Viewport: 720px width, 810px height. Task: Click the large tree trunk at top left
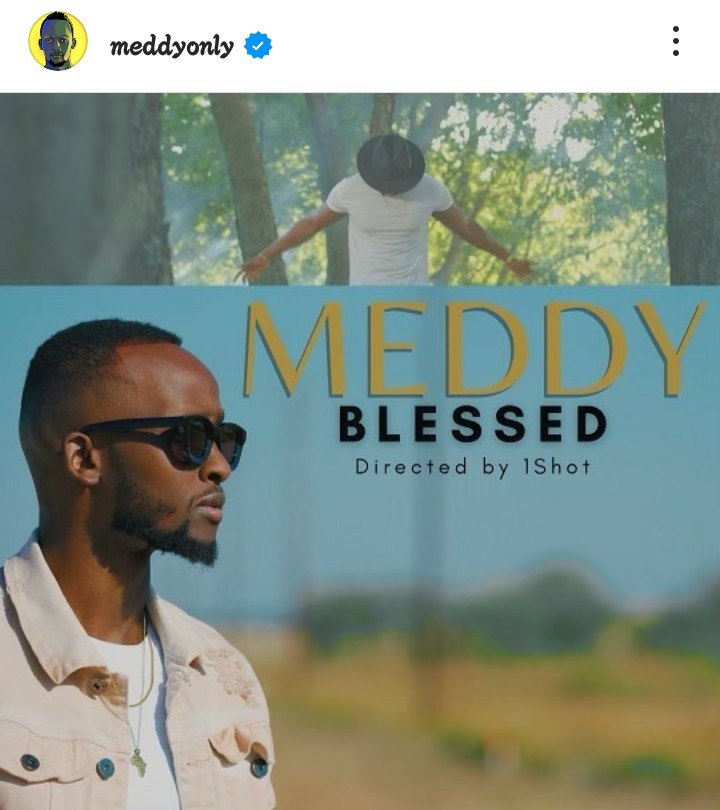[x=85, y=189]
